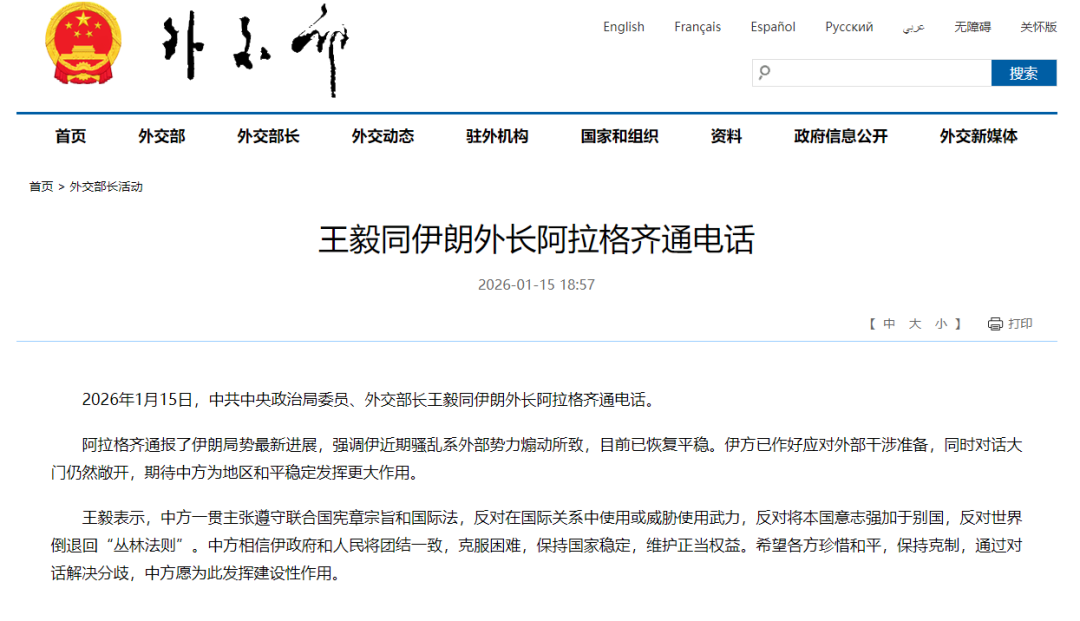Select medium font size 中
The width and height of the screenshot is (1080, 621).
[889, 324]
